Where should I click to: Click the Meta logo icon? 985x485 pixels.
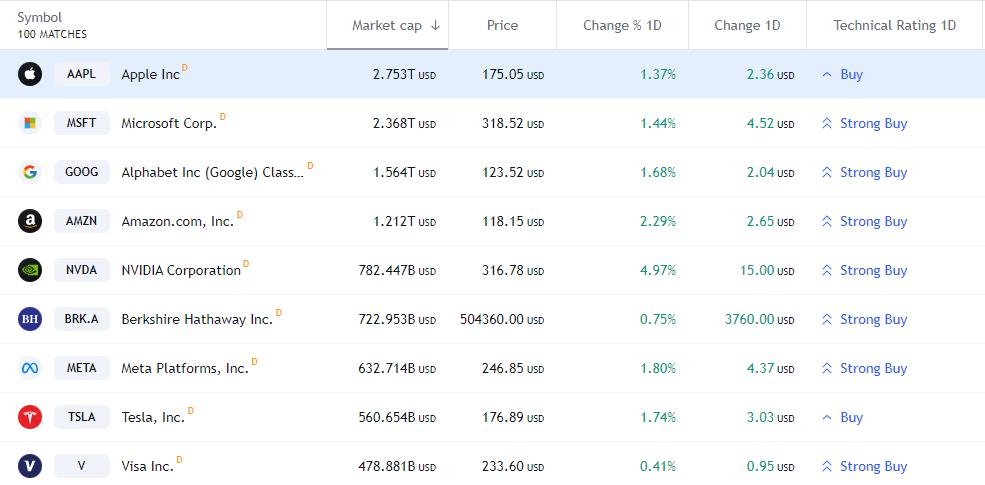coord(30,368)
